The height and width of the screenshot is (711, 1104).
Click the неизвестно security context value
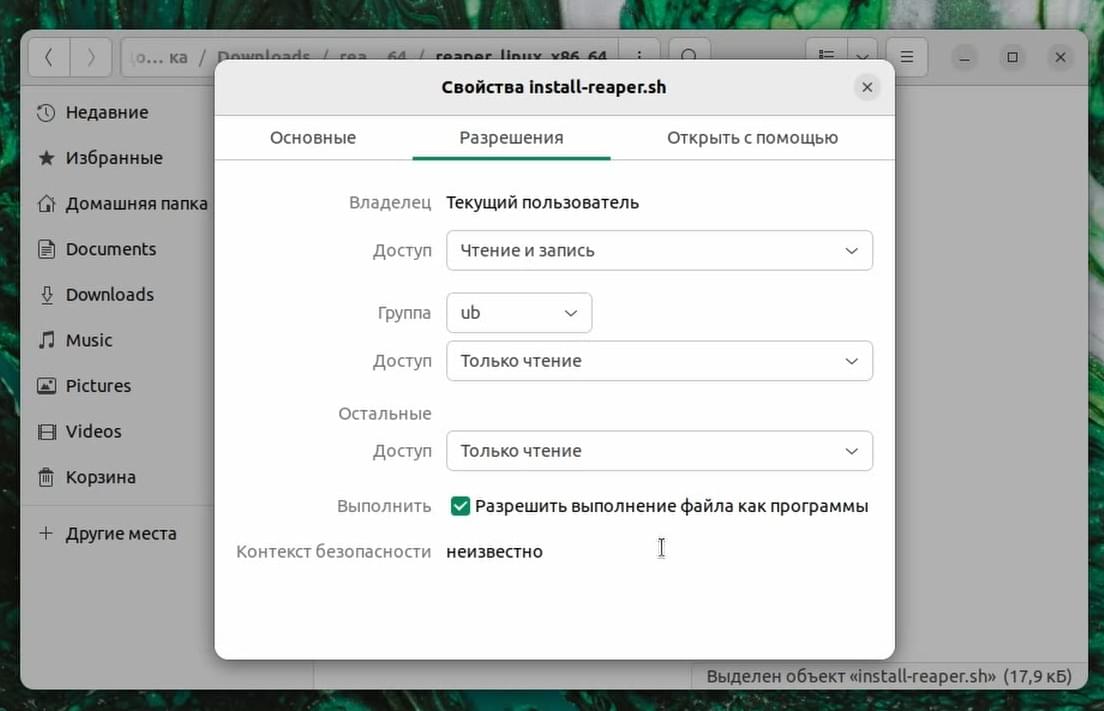click(494, 551)
